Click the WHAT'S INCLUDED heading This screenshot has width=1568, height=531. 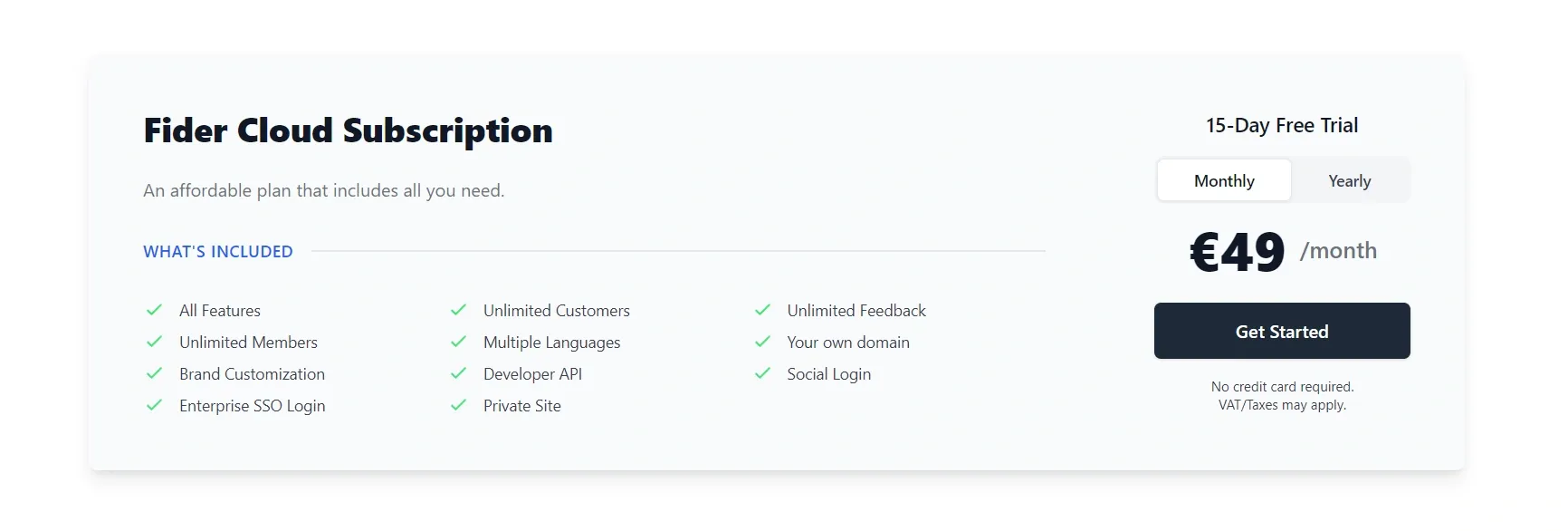pos(217,251)
